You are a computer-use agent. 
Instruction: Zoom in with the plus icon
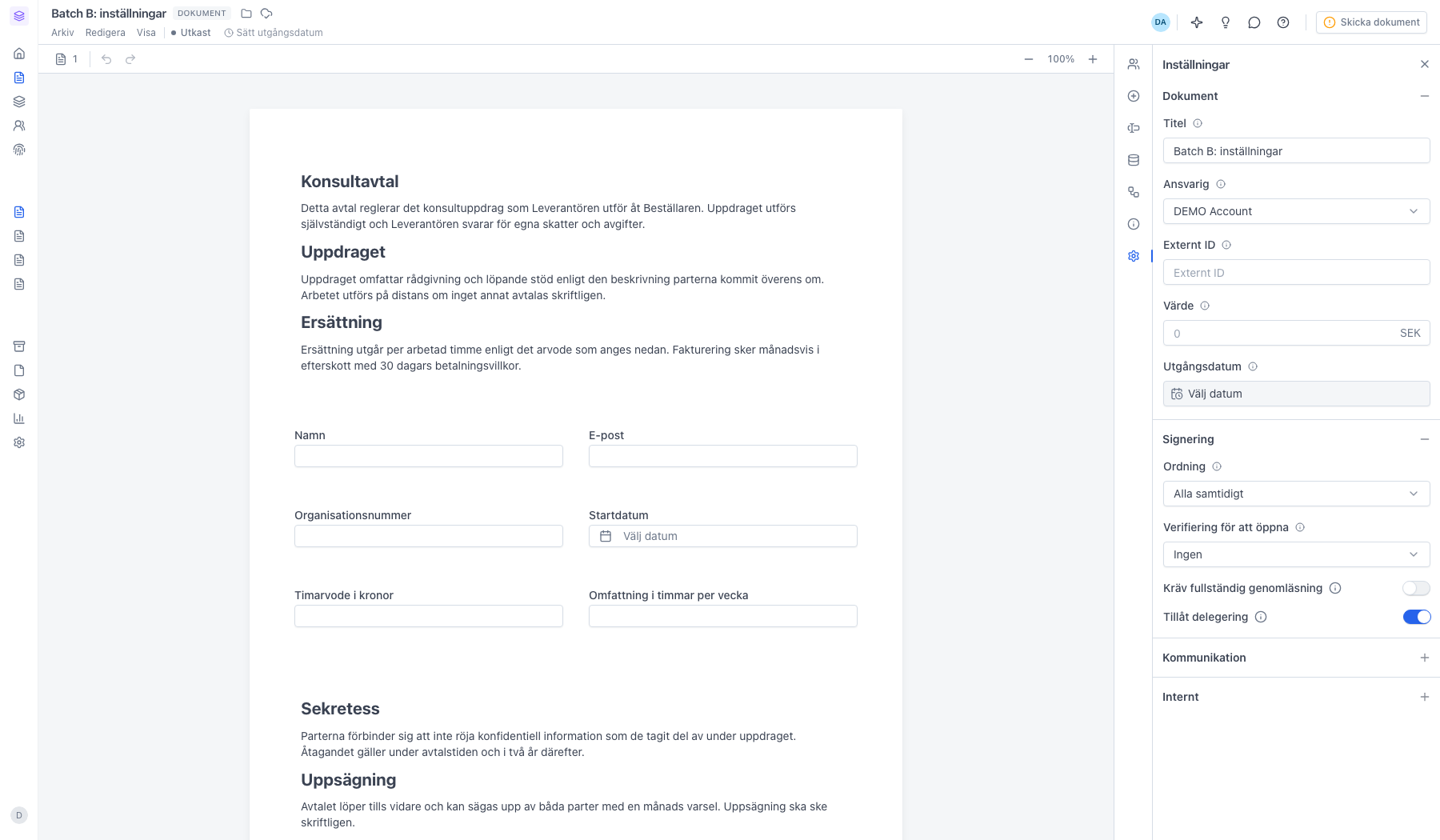1093,59
